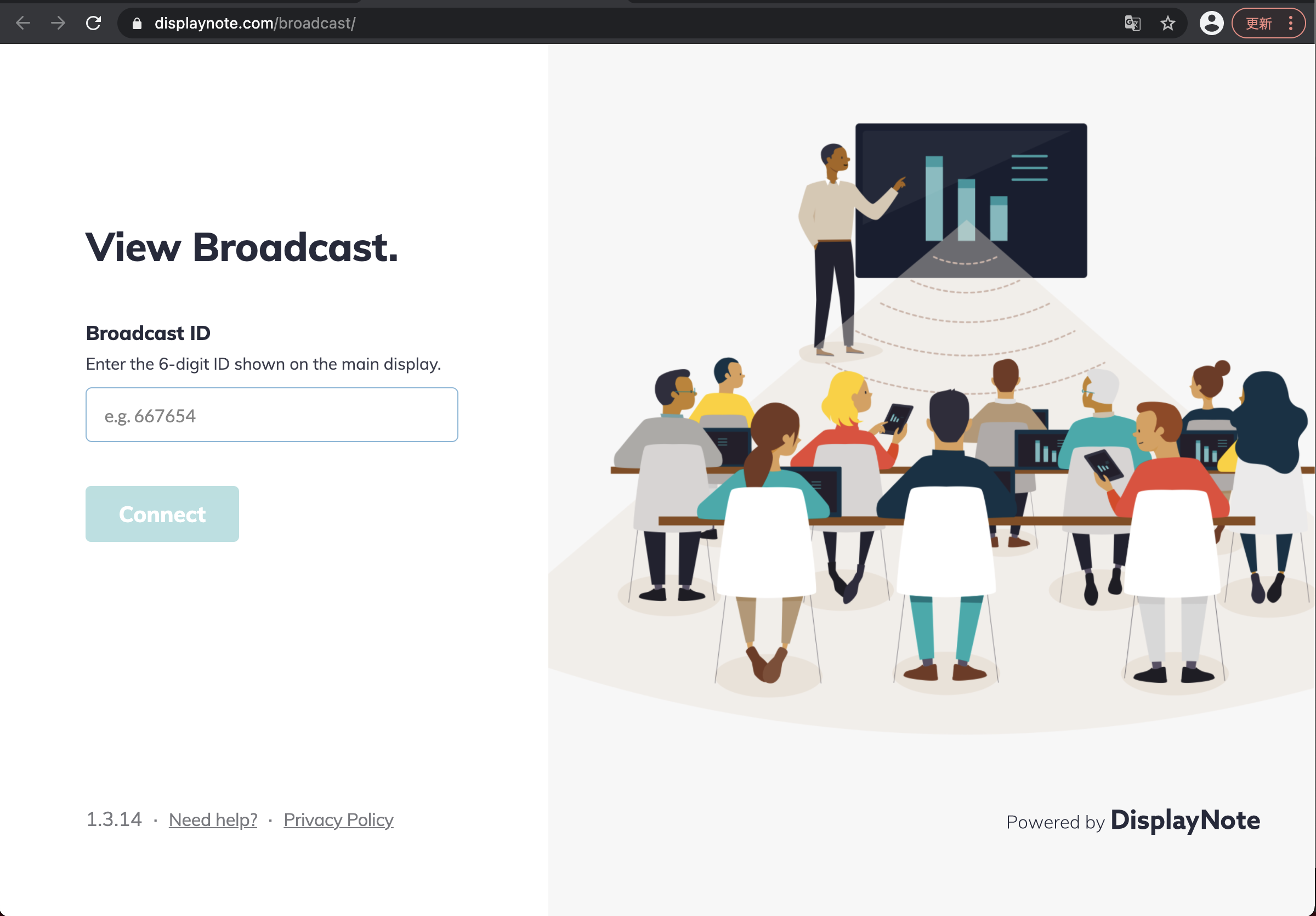Click the DisplayNote logo text
The image size is (1316, 916).
[1185, 819]
